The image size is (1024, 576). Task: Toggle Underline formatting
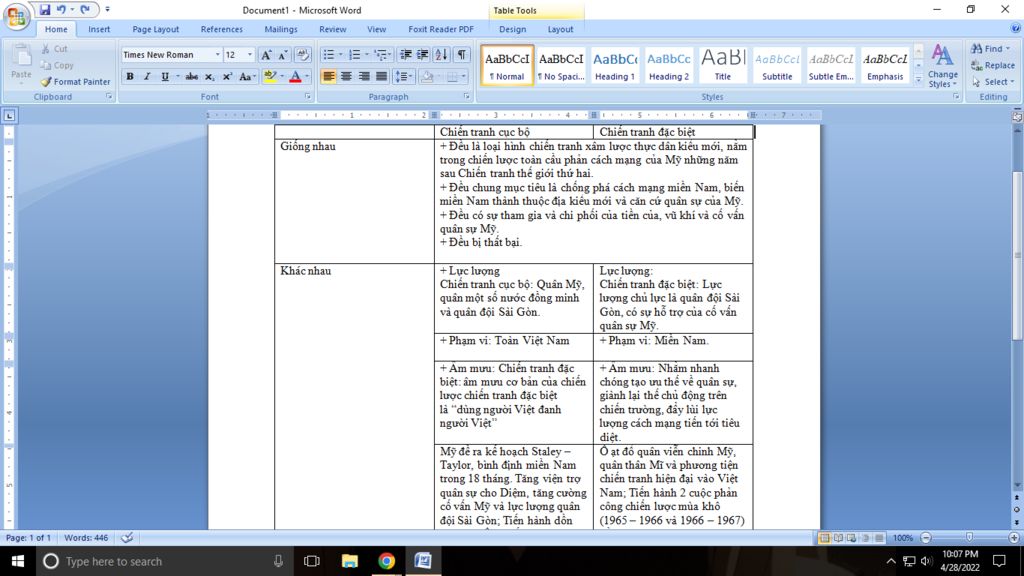(165, 76)
